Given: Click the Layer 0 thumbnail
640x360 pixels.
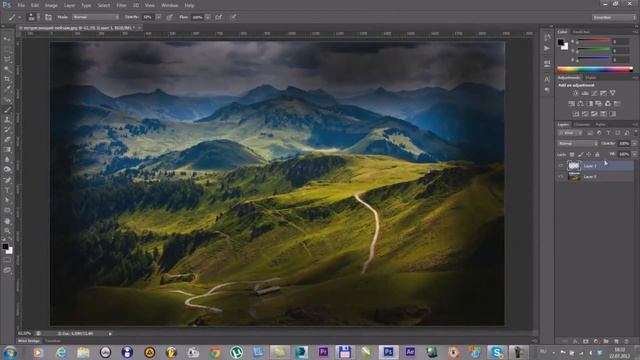Looking at the screenshot, I should tap(574, 176).
